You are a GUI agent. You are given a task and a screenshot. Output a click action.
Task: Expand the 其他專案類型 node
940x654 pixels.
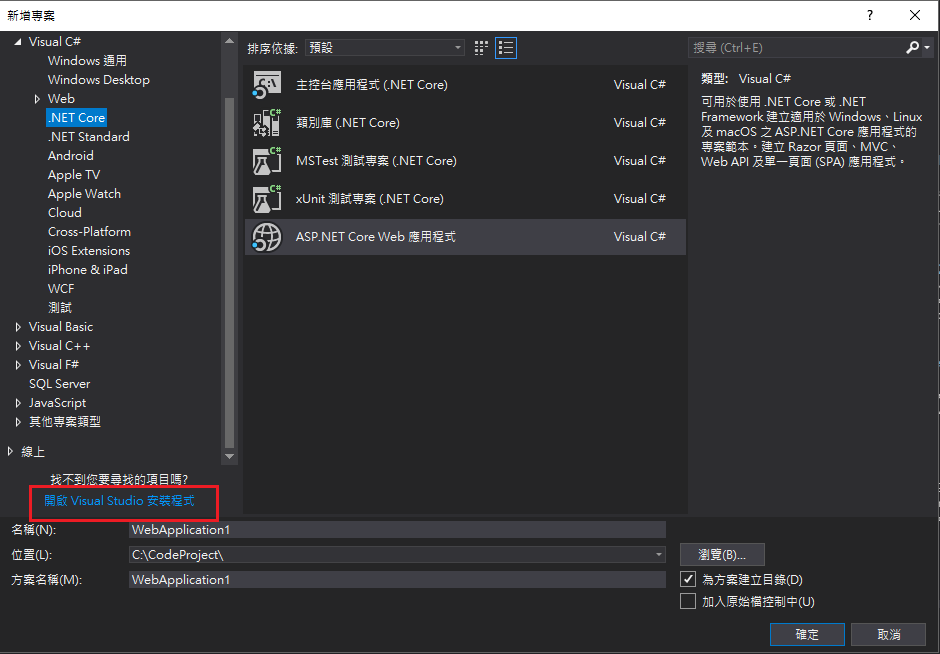18,422
